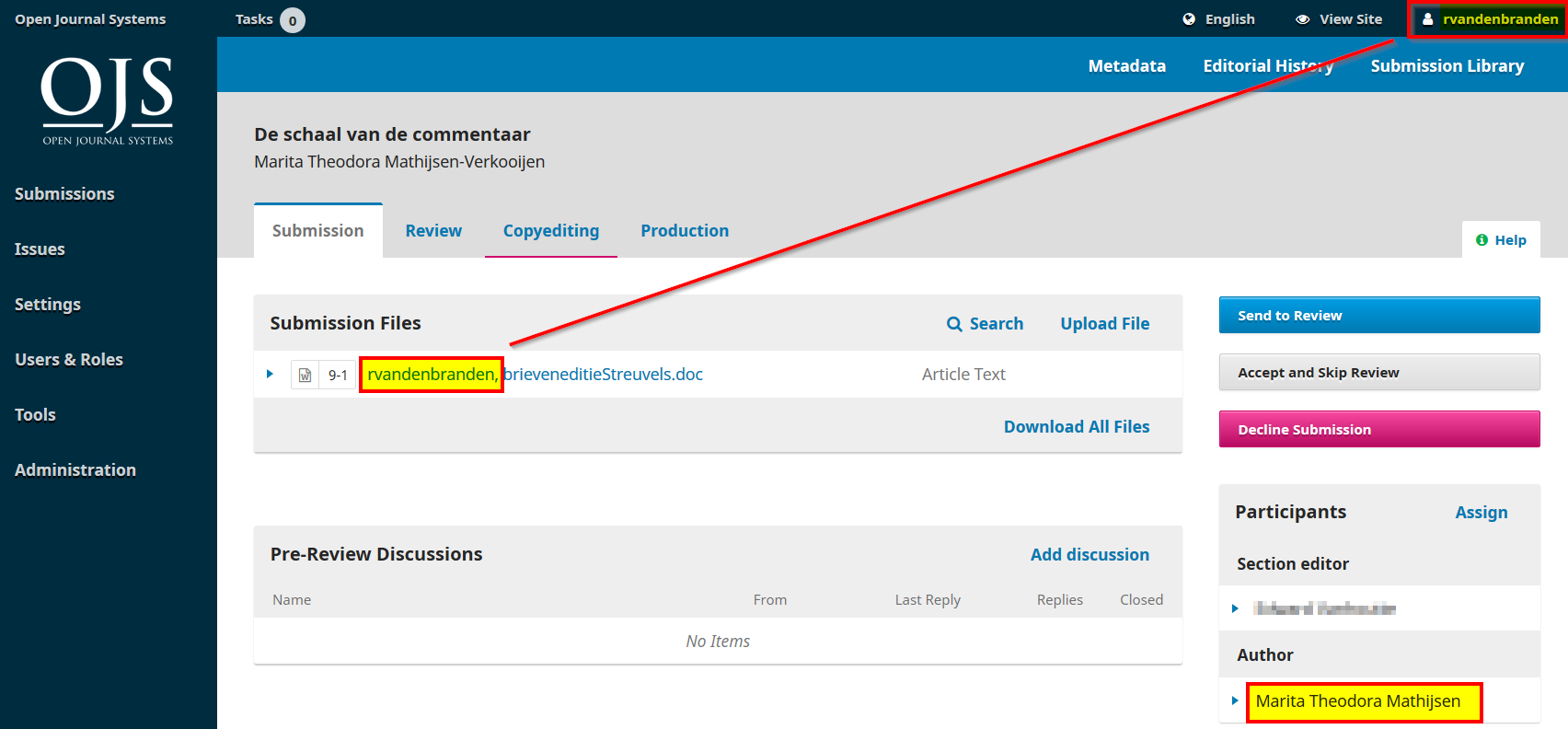Open the Submission Library

click(x=1447, y=66)
